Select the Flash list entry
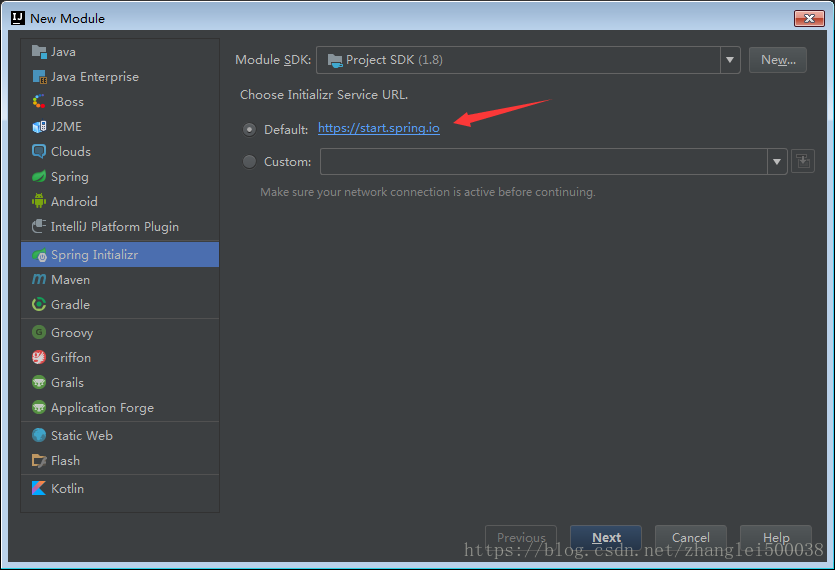The width and height of the screenshot is (835, 570). pyautogui.click(x=120, y=461)
